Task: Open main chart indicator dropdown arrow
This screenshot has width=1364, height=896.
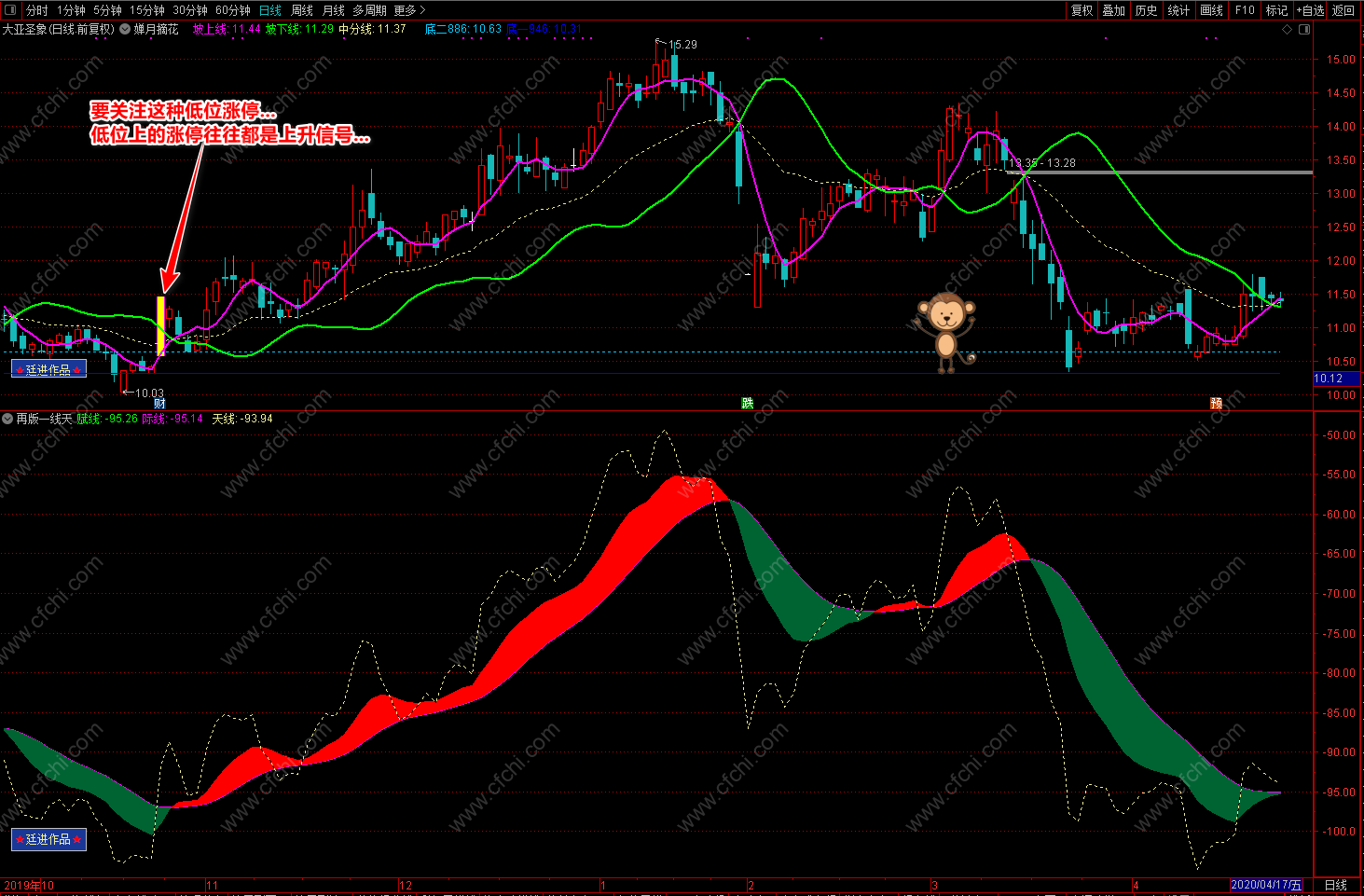Action: click(125, 29)
